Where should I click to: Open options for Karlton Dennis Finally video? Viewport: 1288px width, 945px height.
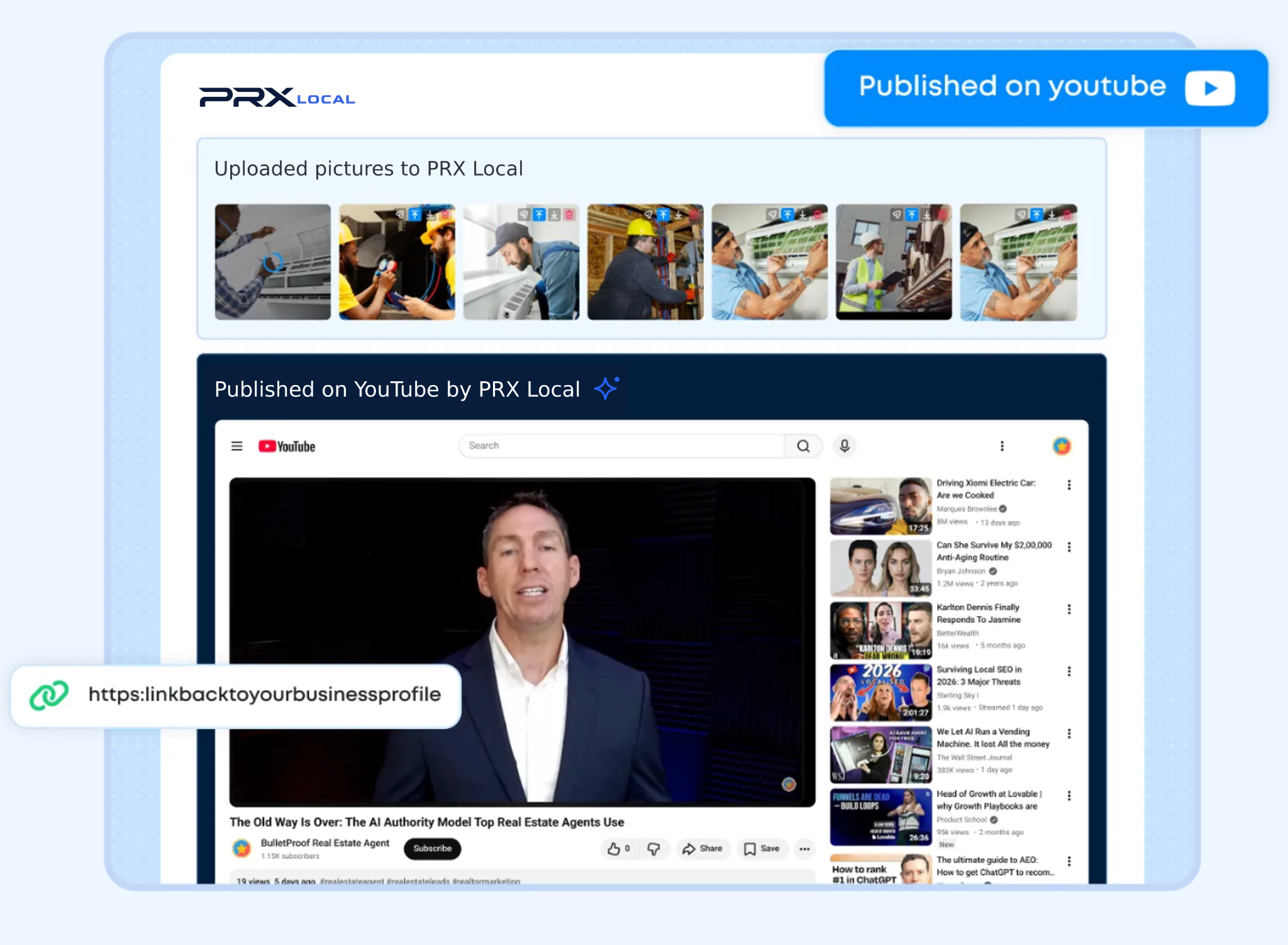1069,610
